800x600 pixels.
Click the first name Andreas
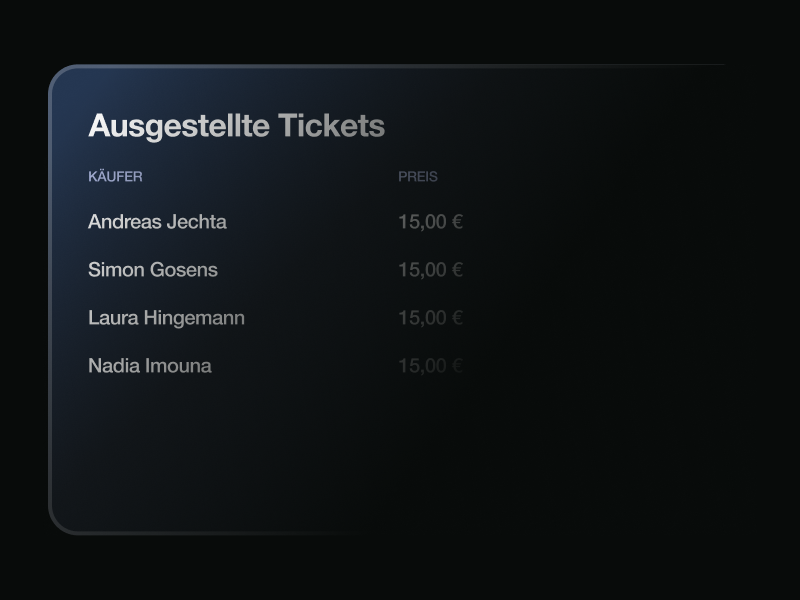point(125,222)
